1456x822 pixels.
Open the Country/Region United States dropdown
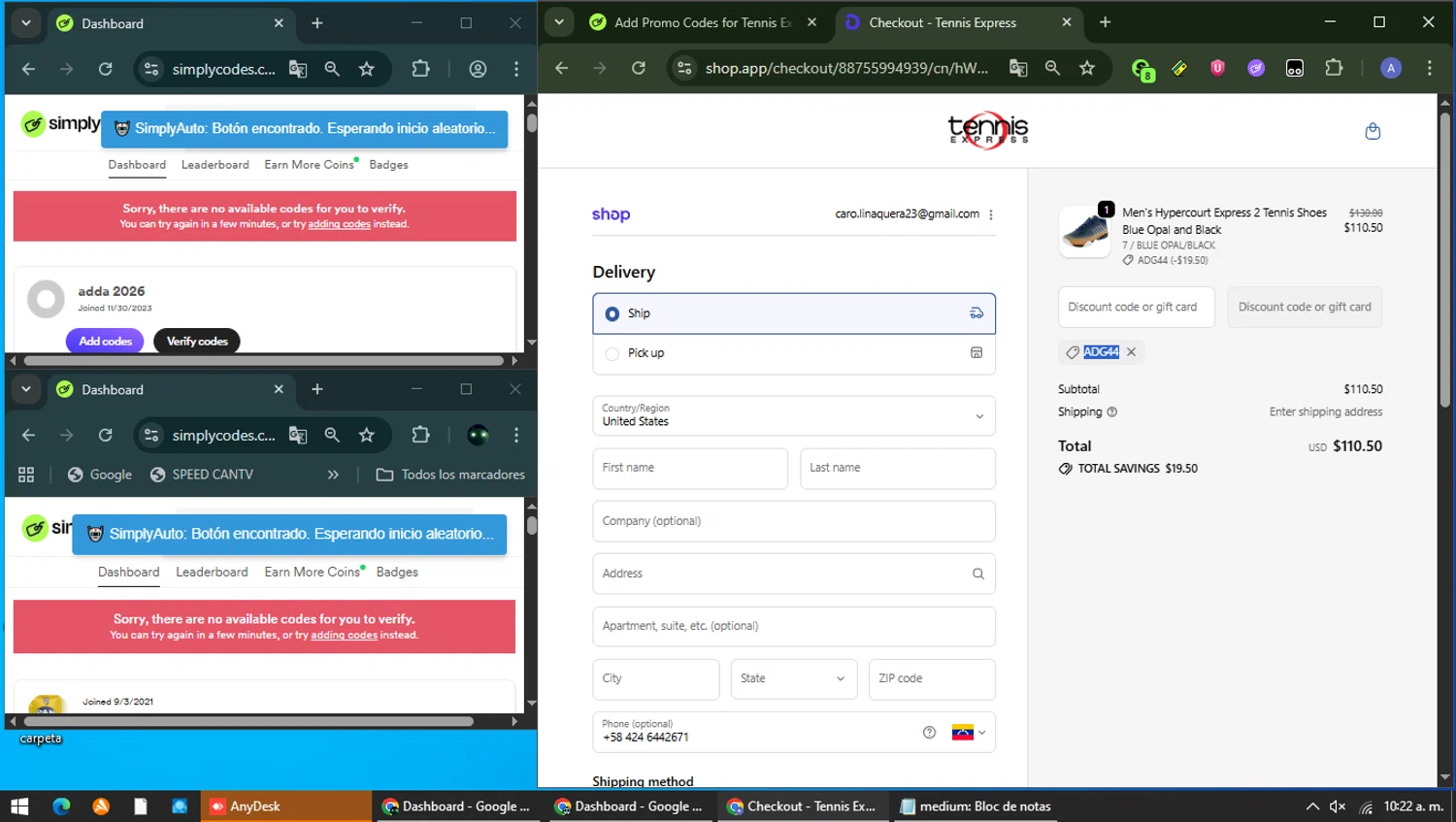(794, 415)
